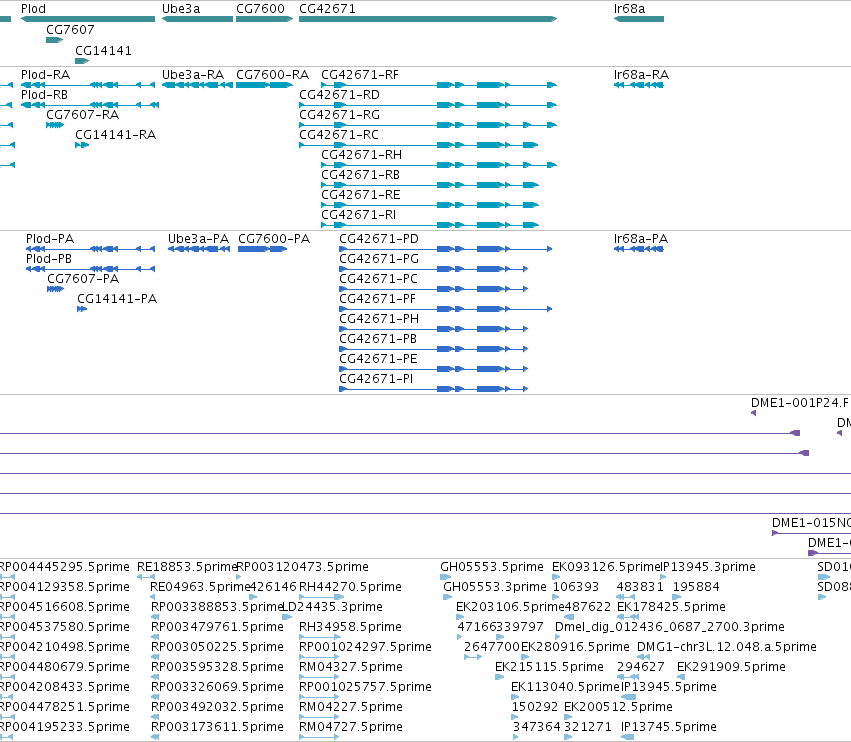This screenshot has width=851, height=742.
Task: Select transcript CG42671-RE label
Action: click(x=361, y=195)
